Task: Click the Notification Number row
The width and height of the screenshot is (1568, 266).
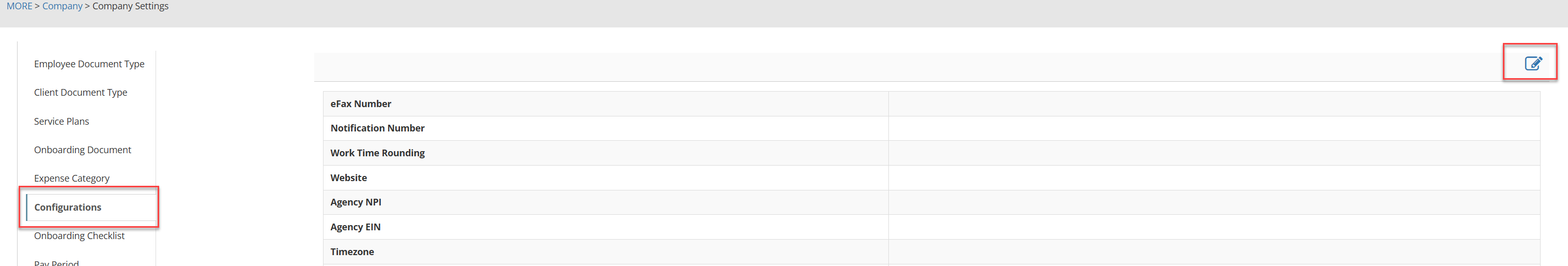Action: (377, 129)
